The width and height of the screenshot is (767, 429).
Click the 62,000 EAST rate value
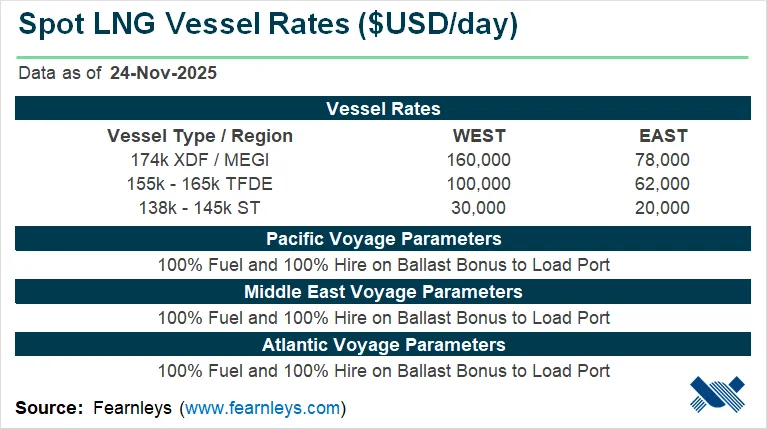click(662, 184)
